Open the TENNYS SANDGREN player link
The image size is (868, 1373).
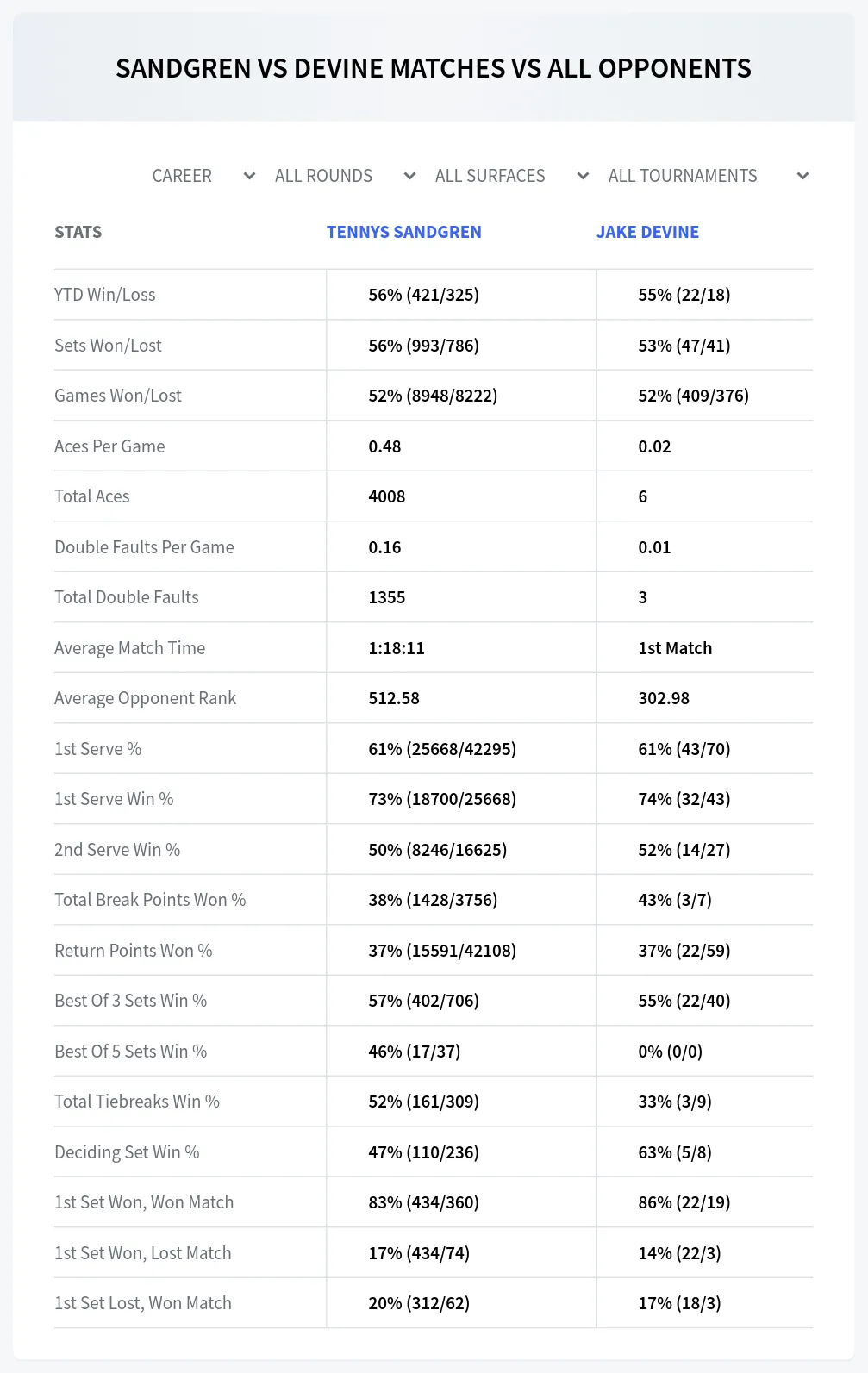[x=403, y=232]
